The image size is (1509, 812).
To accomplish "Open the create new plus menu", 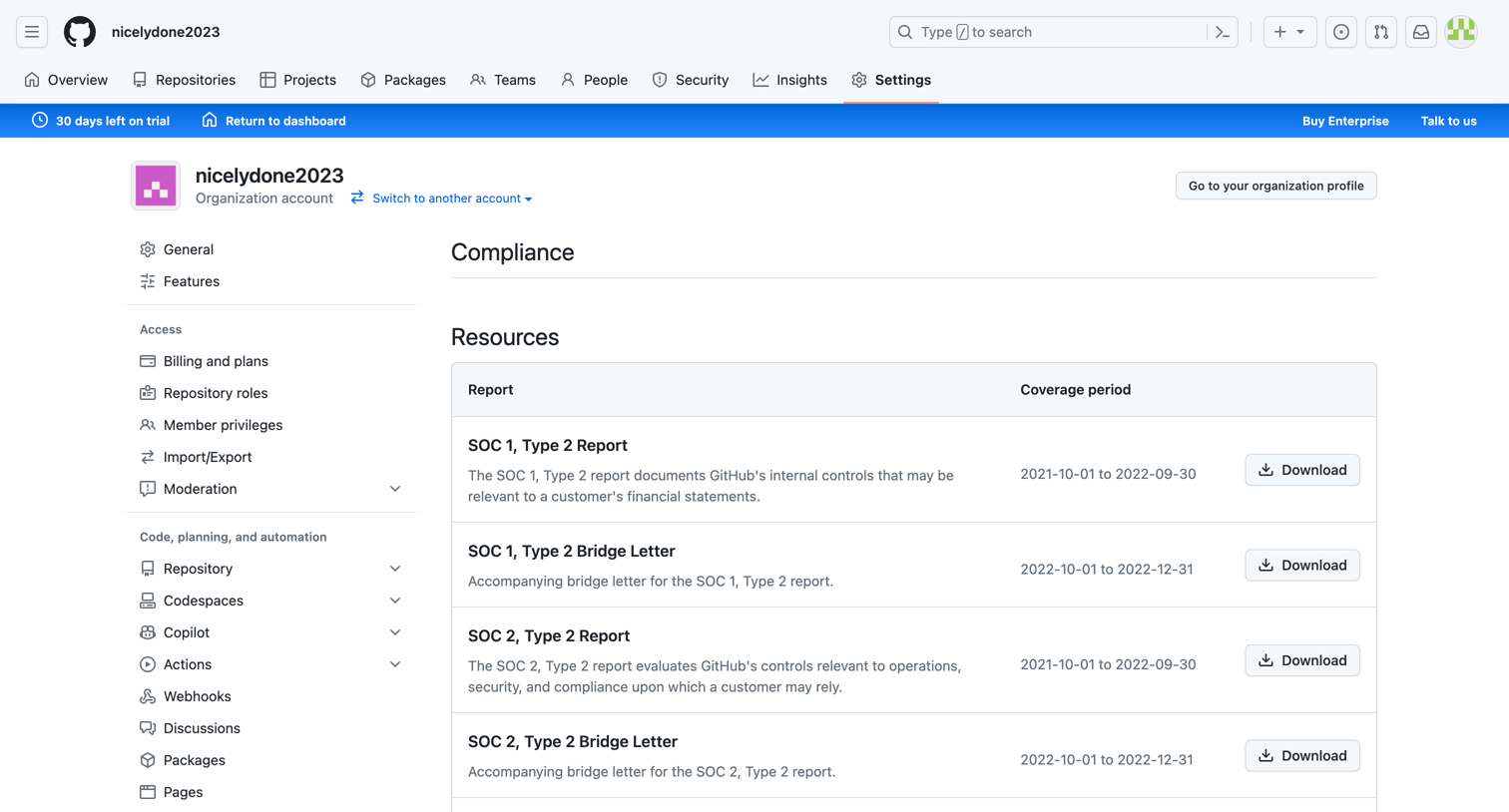I will pyautogui.click(x=1289, y=32).
